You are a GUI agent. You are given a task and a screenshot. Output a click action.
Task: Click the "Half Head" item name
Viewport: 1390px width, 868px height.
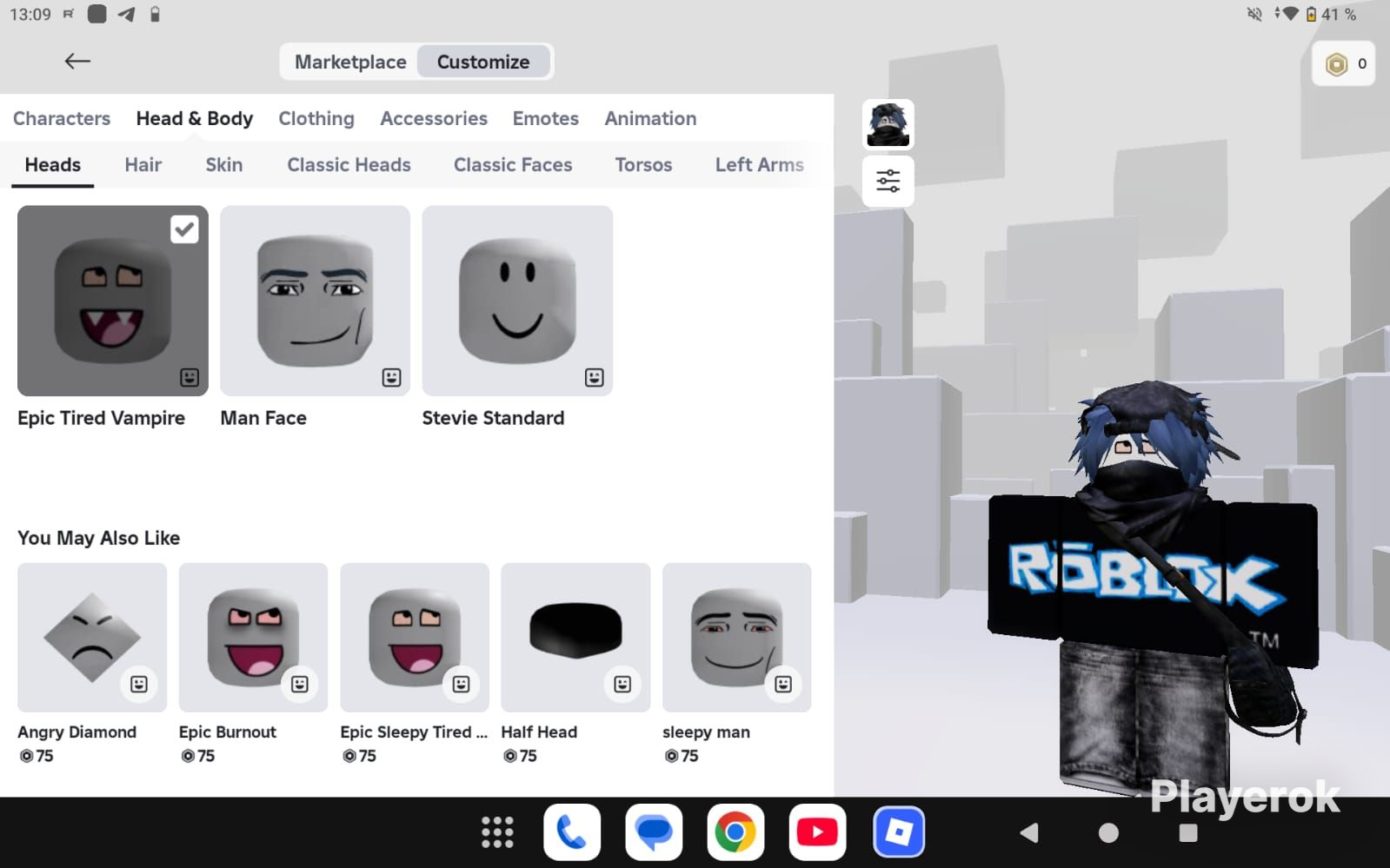[x=539, y=732]
